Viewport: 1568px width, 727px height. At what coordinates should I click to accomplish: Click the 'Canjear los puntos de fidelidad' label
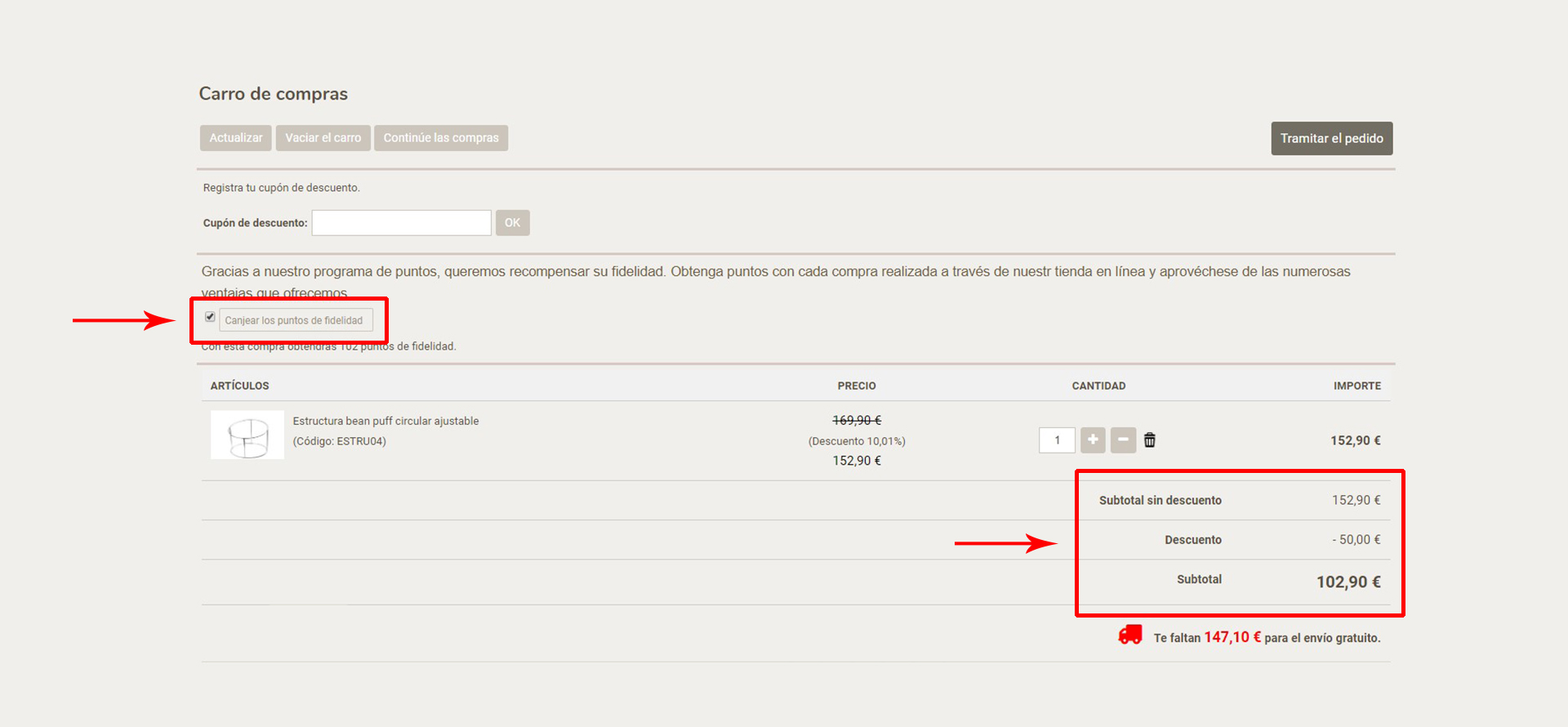[x=295, y=320]
